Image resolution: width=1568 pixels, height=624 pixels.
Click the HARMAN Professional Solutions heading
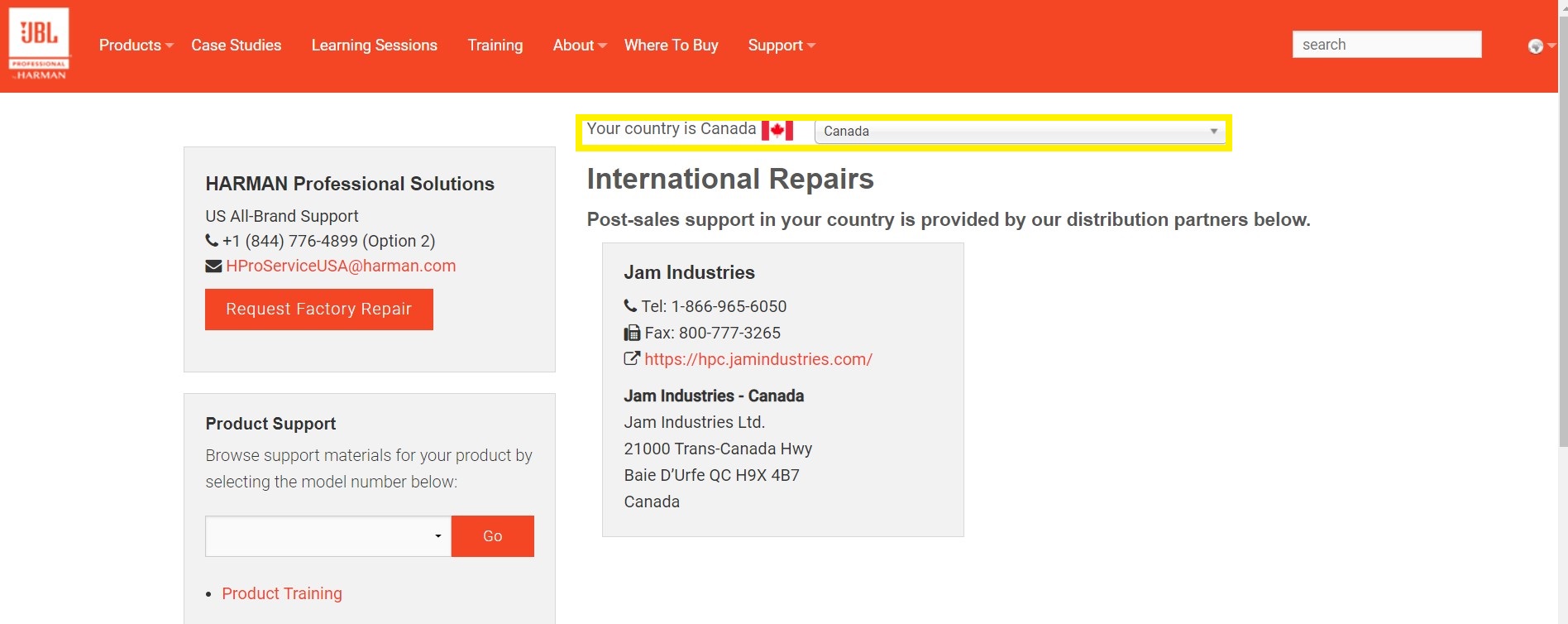pyautogui.click(x=350, y=184)
